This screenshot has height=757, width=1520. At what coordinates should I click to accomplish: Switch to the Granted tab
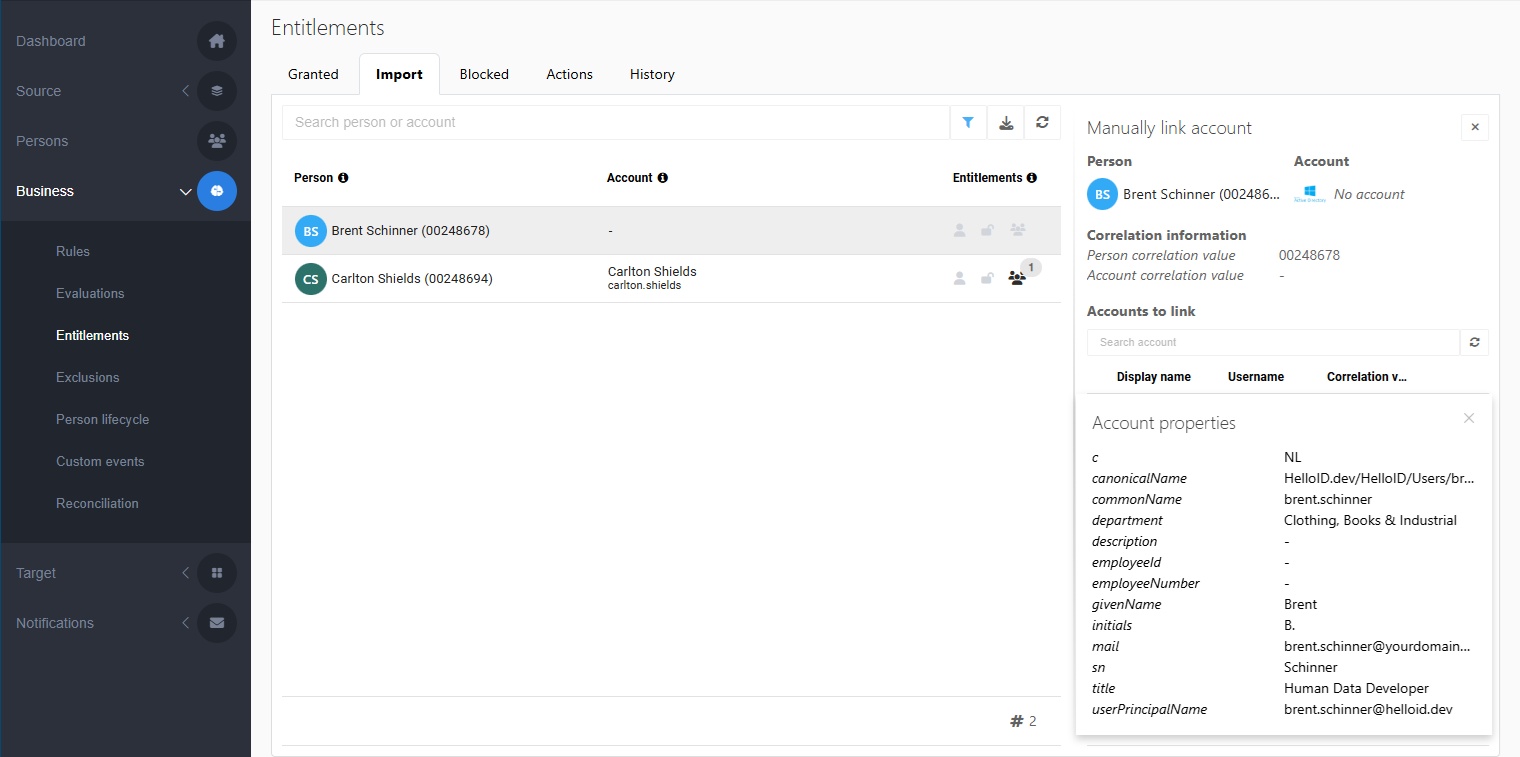[x=313, y=74]
